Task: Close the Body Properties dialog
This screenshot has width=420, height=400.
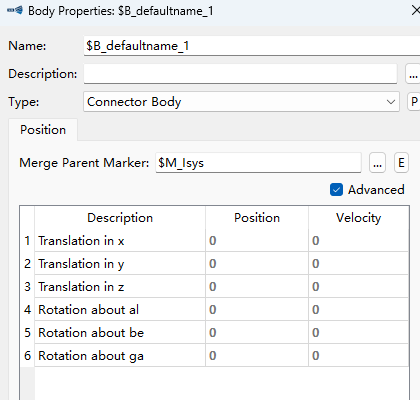Action: (415, 11)
